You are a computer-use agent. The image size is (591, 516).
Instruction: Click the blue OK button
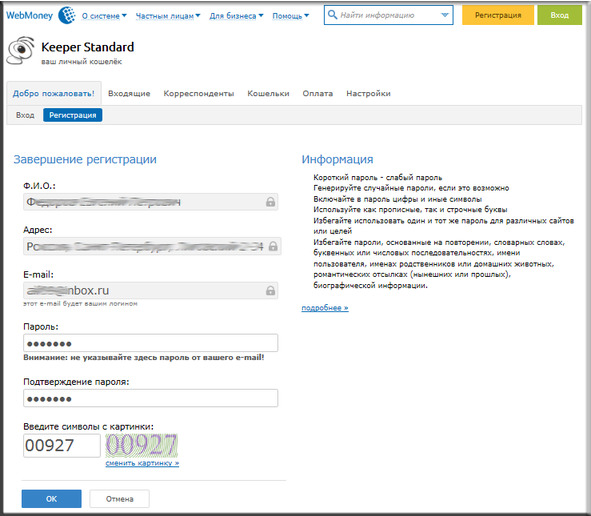click(51, 499)
